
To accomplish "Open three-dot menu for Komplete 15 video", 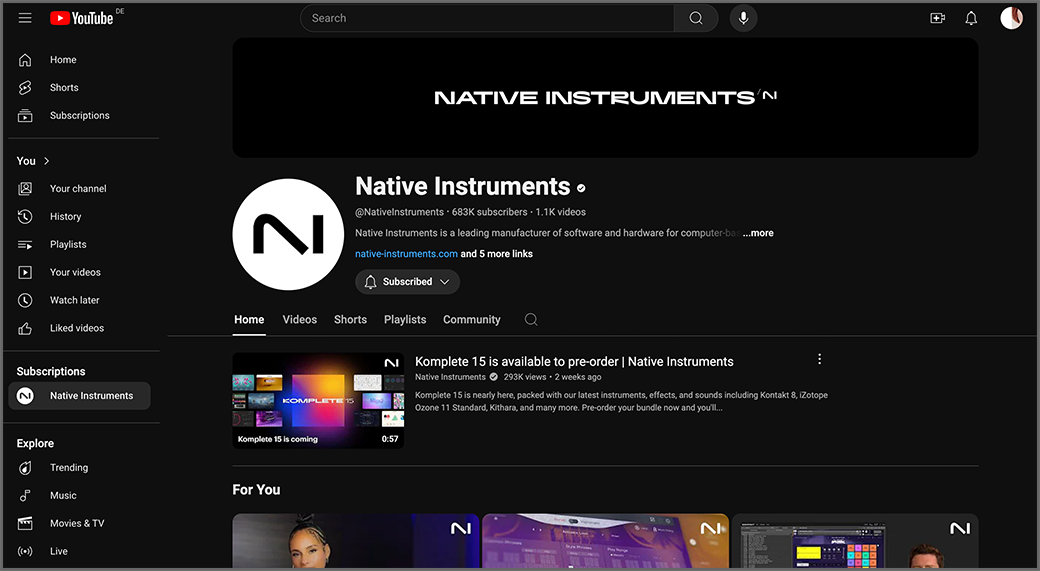I will [819, 359].
